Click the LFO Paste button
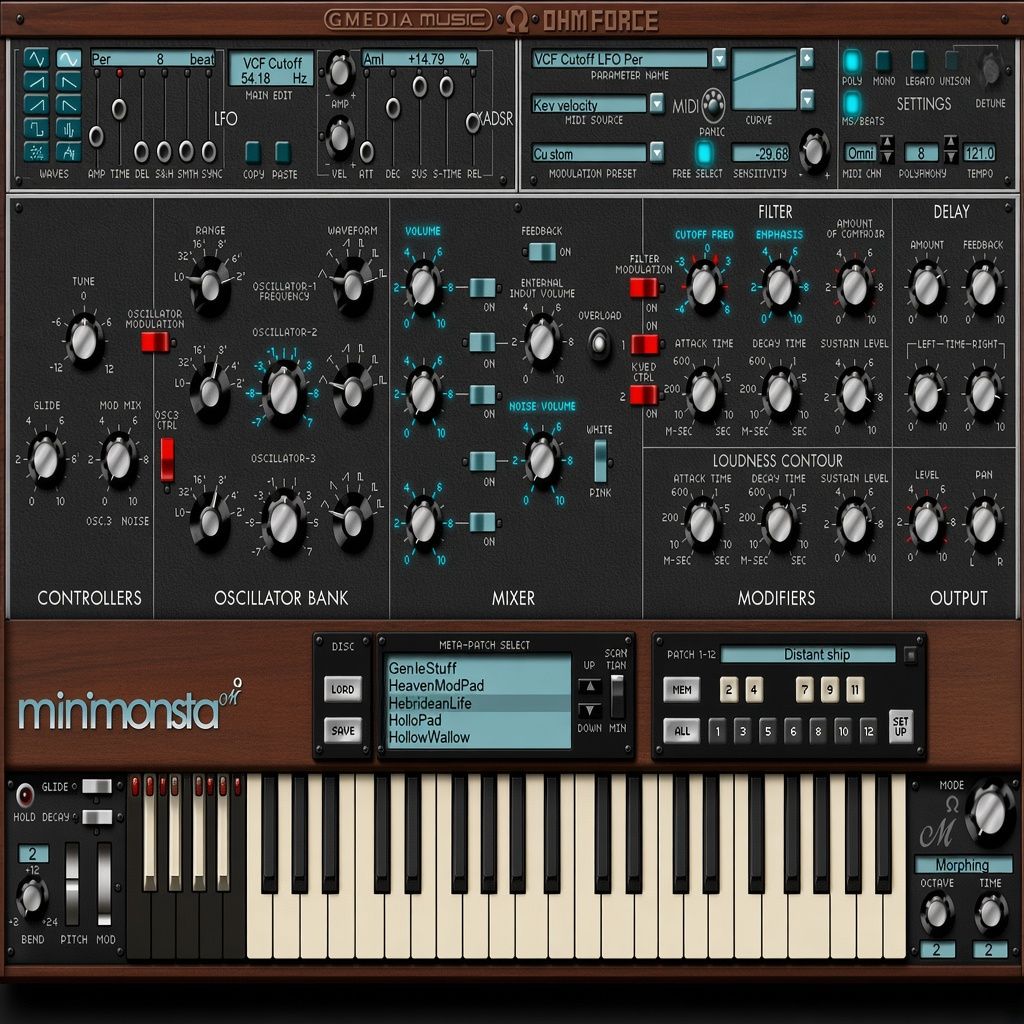 tap(283, 152)
